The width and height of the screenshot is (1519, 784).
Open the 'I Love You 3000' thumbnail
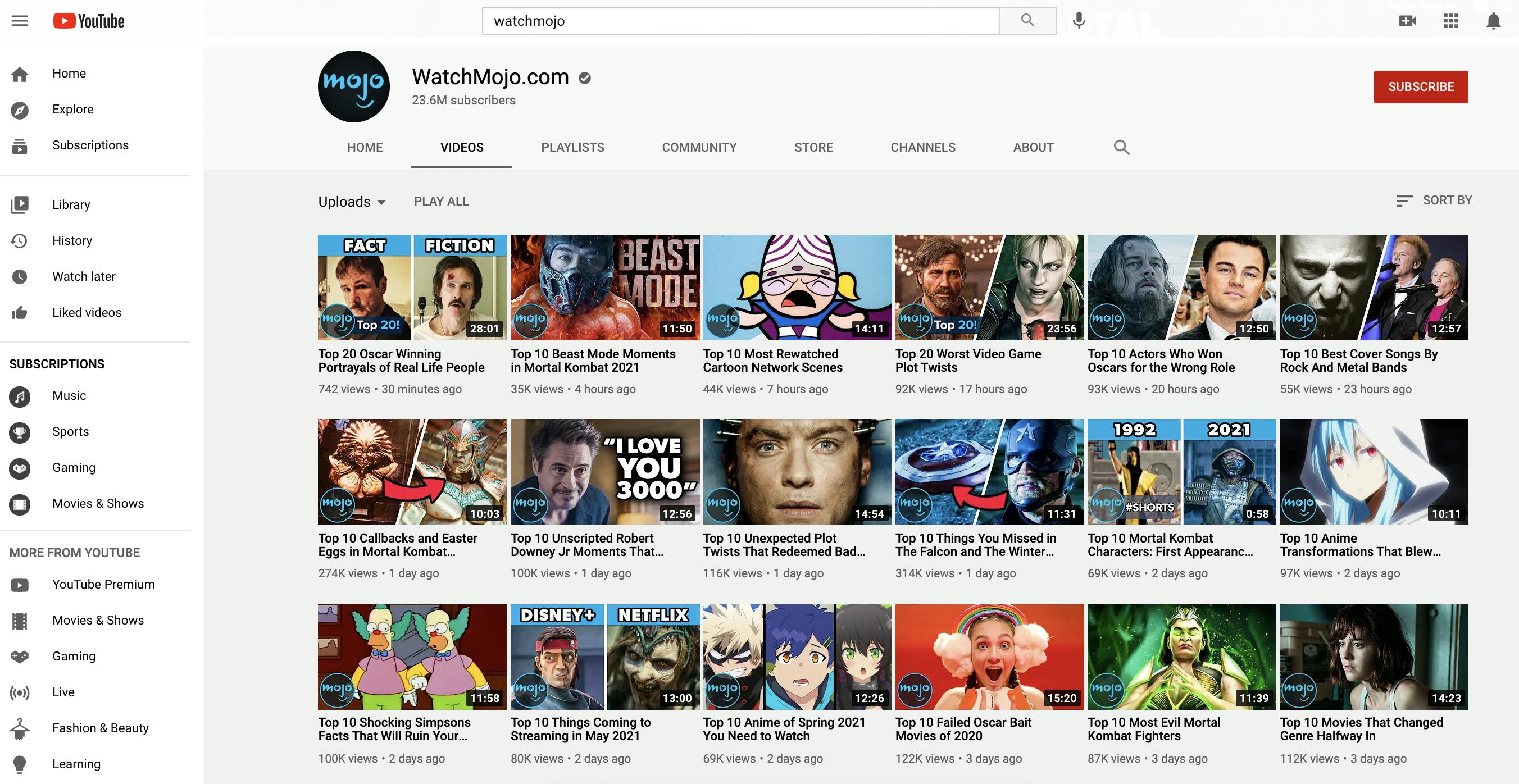(x=605, y=472)
